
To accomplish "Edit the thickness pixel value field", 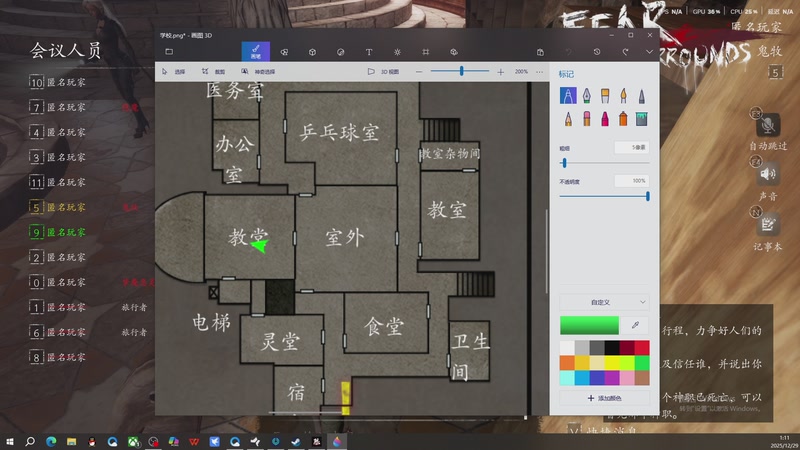I will pos(632,147).
